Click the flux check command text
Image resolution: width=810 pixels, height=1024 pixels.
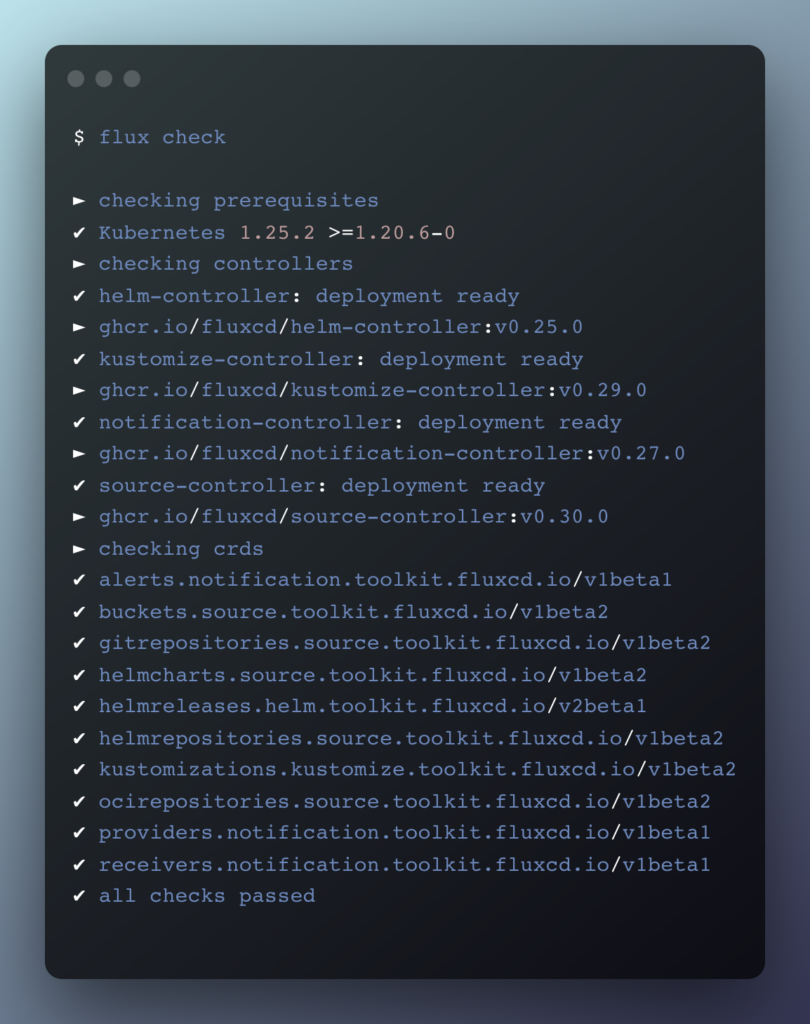click(162, 137)
